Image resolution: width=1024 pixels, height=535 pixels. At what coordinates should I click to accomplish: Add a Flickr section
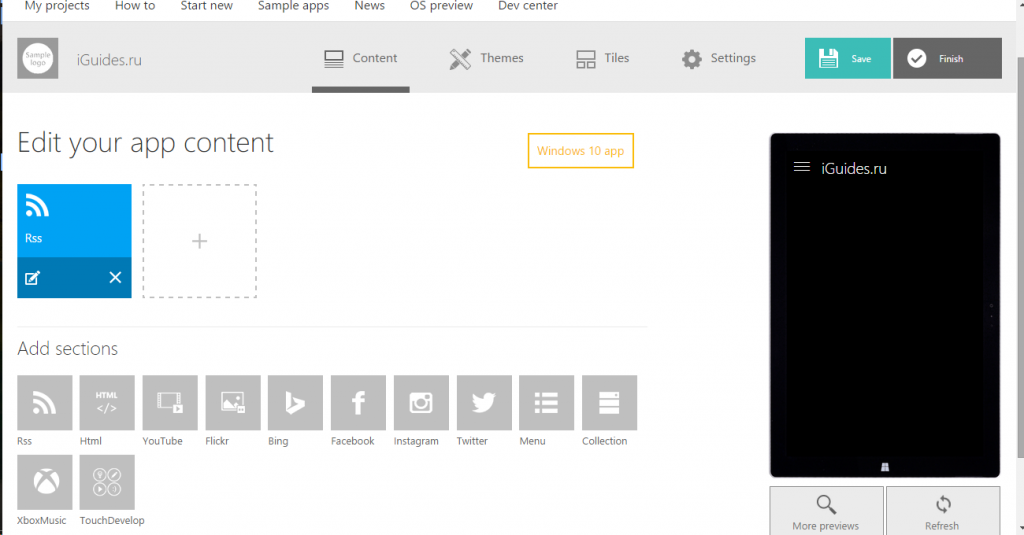click(232, 402)
